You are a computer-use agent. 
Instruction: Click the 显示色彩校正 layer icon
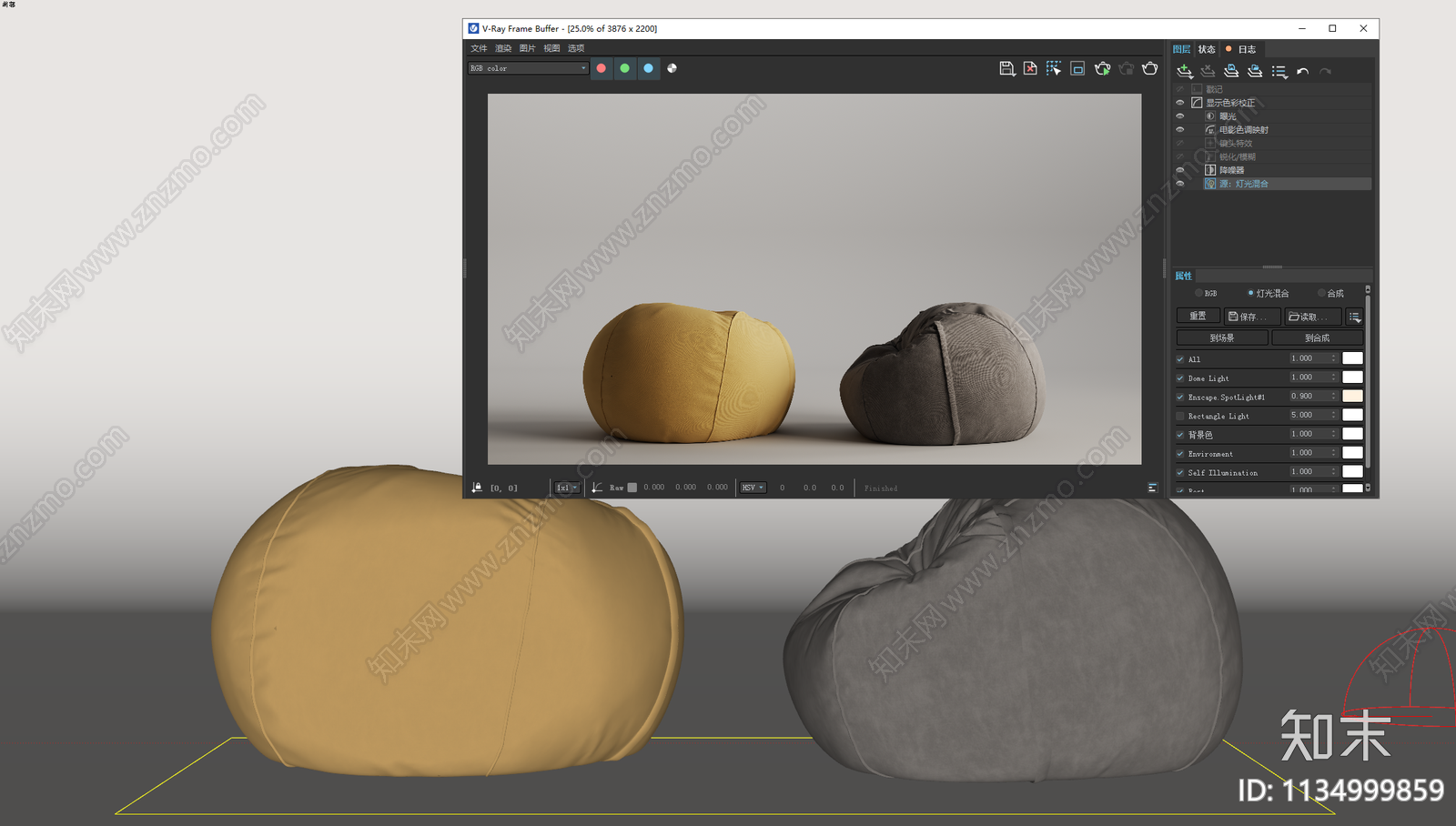(1197, 103)
